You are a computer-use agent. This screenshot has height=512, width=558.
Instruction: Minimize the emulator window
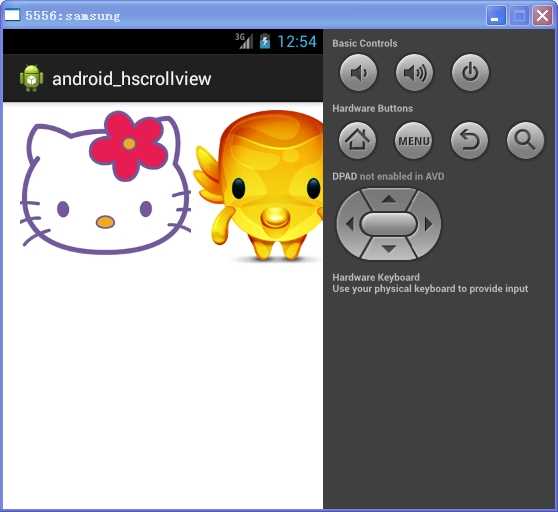[x=496, y=16]
